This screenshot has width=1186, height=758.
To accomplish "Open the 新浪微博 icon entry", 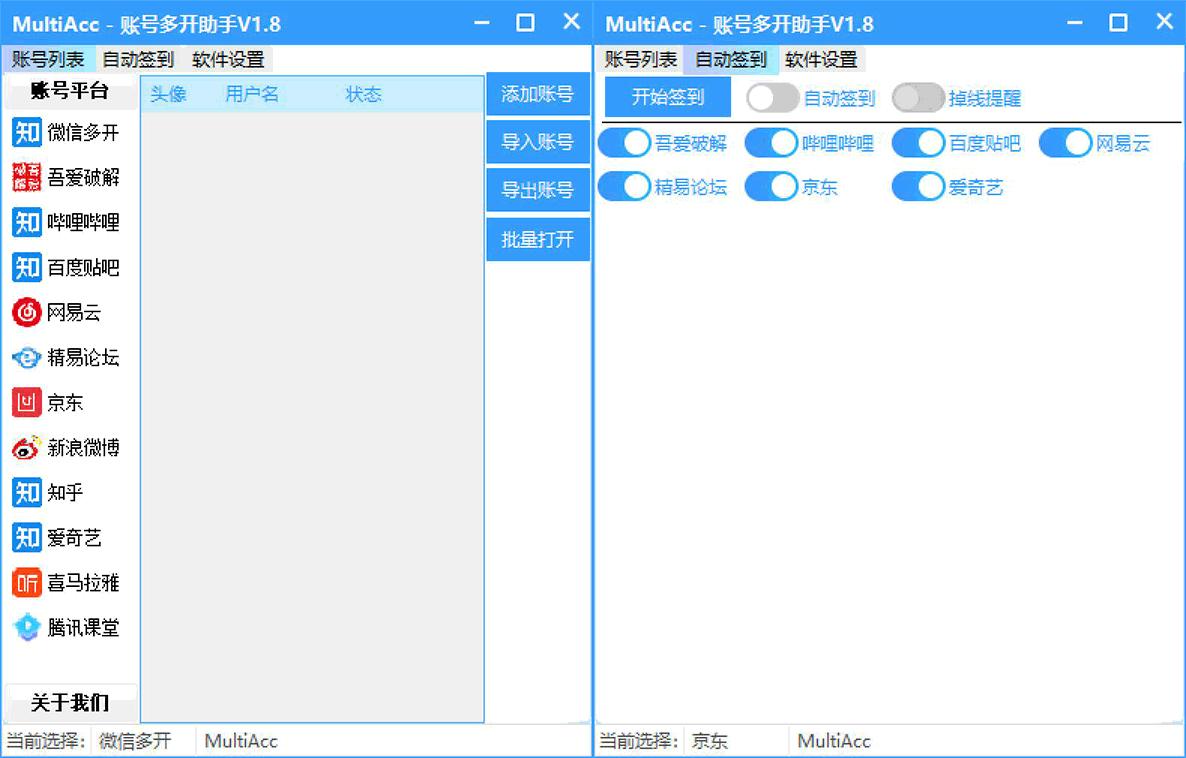I will pos(26,448).
